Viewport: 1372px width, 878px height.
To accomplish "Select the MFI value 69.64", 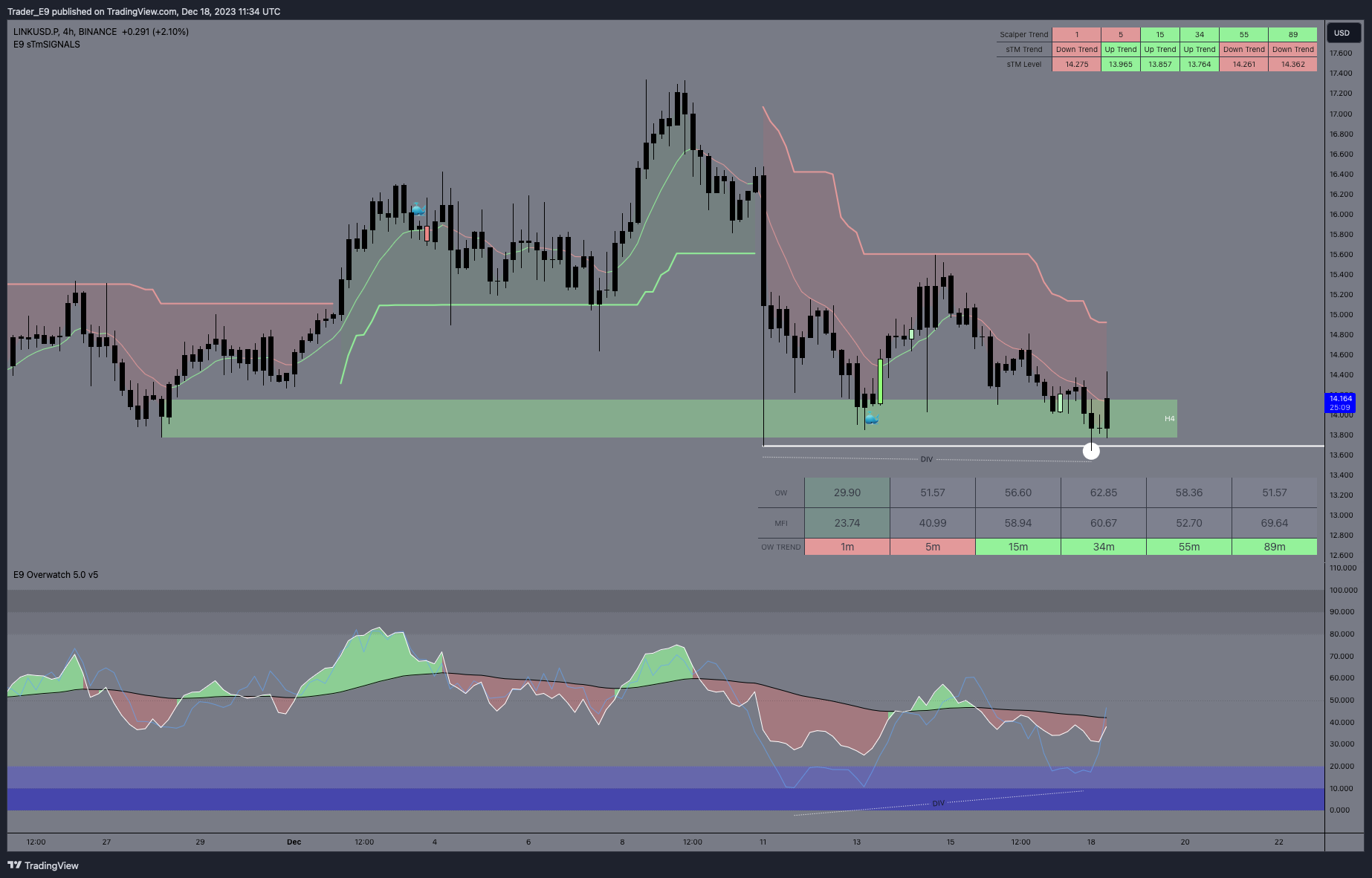I will pos(1275,523).
